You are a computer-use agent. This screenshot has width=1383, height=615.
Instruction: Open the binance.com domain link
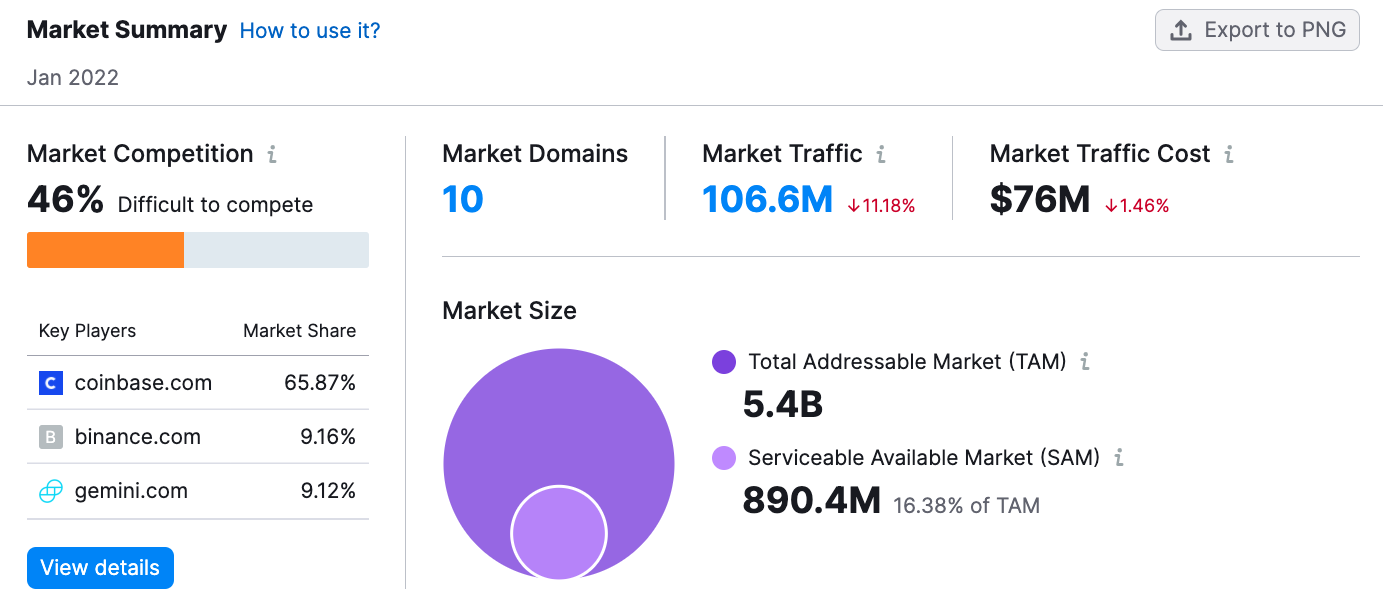point(138,437)
